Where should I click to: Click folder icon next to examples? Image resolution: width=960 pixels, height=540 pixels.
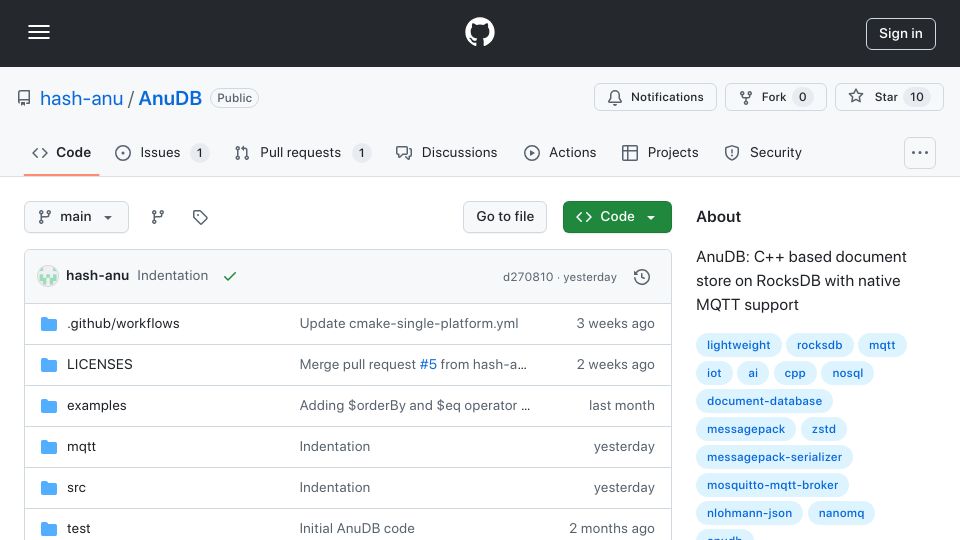tap(49, 406)
